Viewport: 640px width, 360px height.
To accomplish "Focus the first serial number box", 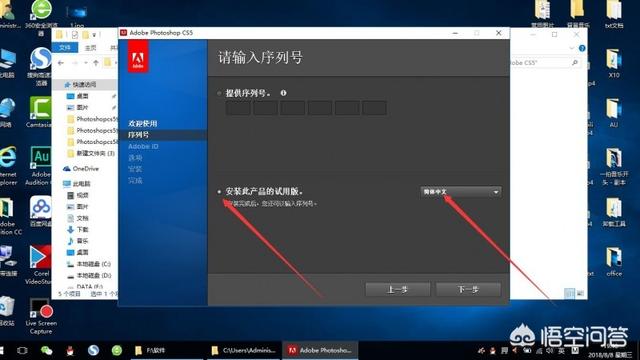I will point(238,108).
